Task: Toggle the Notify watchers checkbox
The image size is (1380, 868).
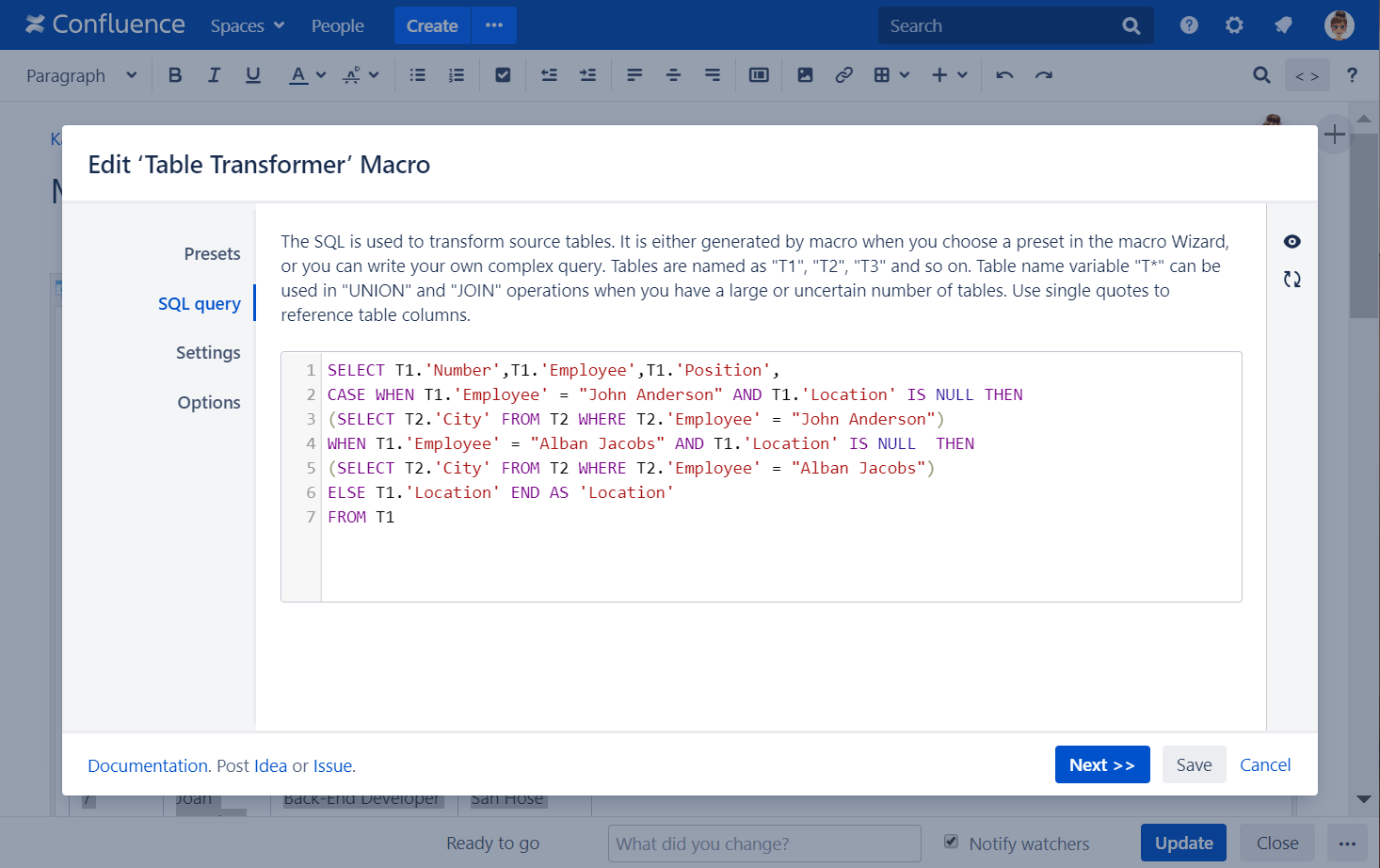Action: click(951, 842)
